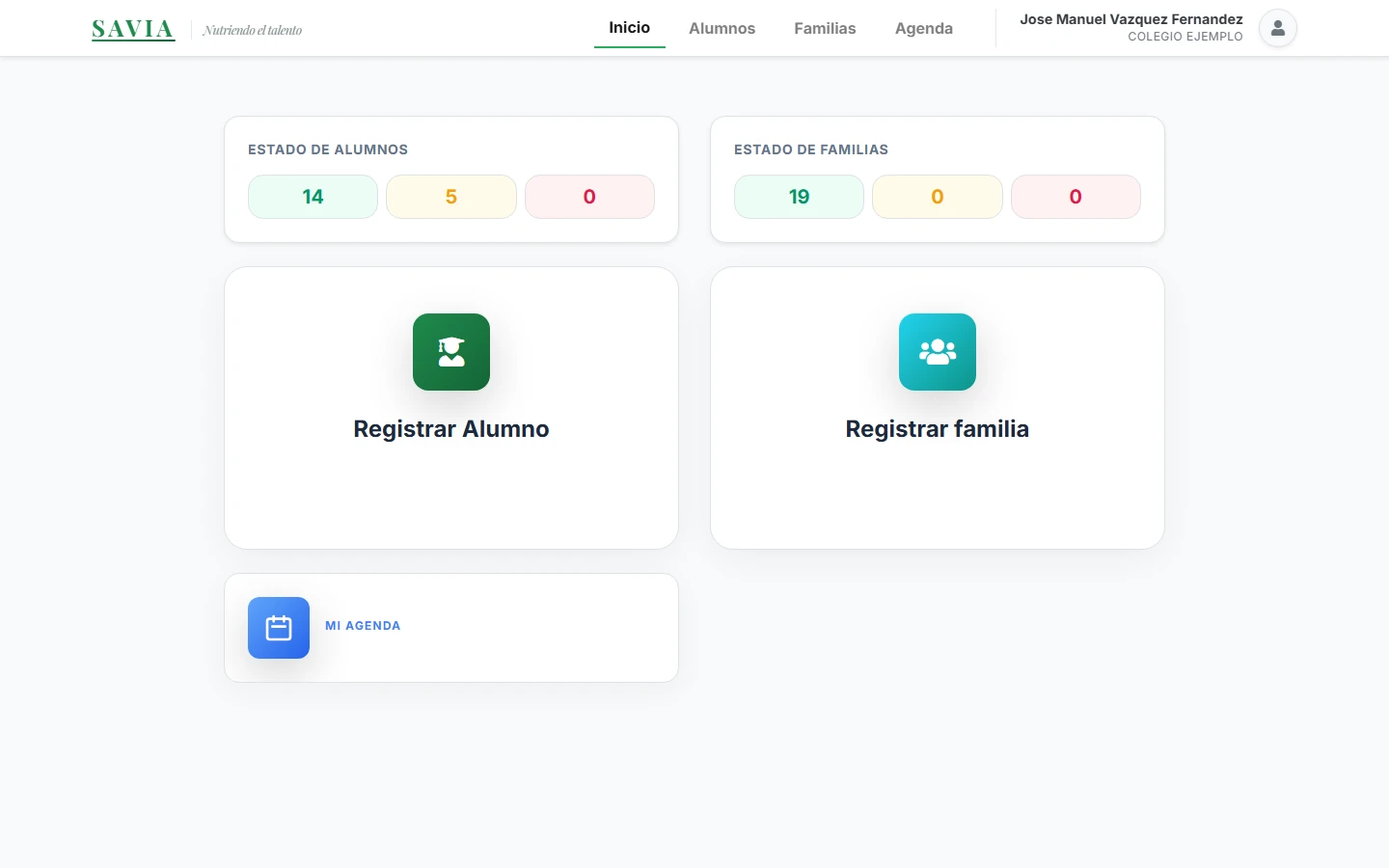1389x868 pixels.
Task: Click the yellow 0 under Estado de Familias
Action: tap(938, 197)
